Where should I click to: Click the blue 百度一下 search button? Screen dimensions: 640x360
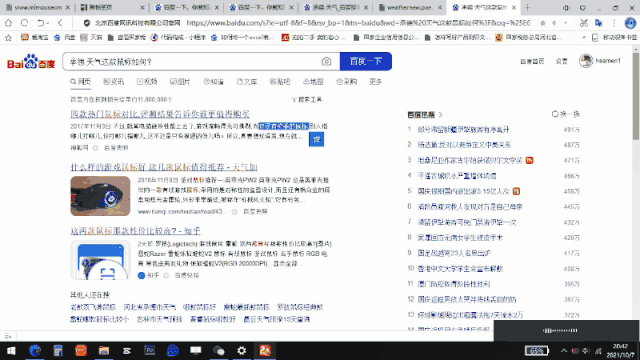pos(366,61)
